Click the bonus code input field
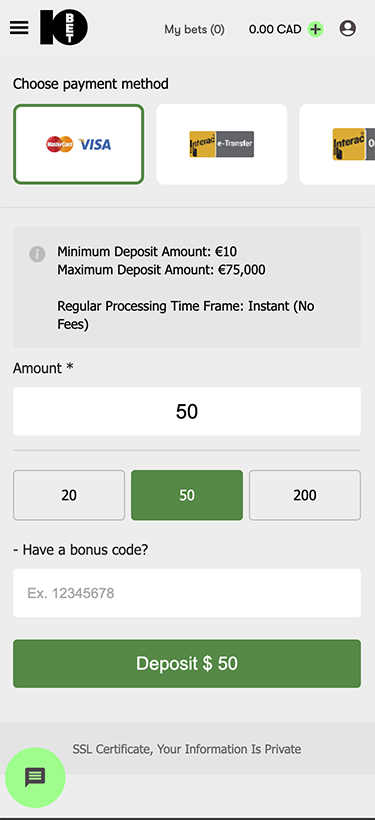Image resolution: width=375 pixels, height=820 pixels. coord(187,593)
